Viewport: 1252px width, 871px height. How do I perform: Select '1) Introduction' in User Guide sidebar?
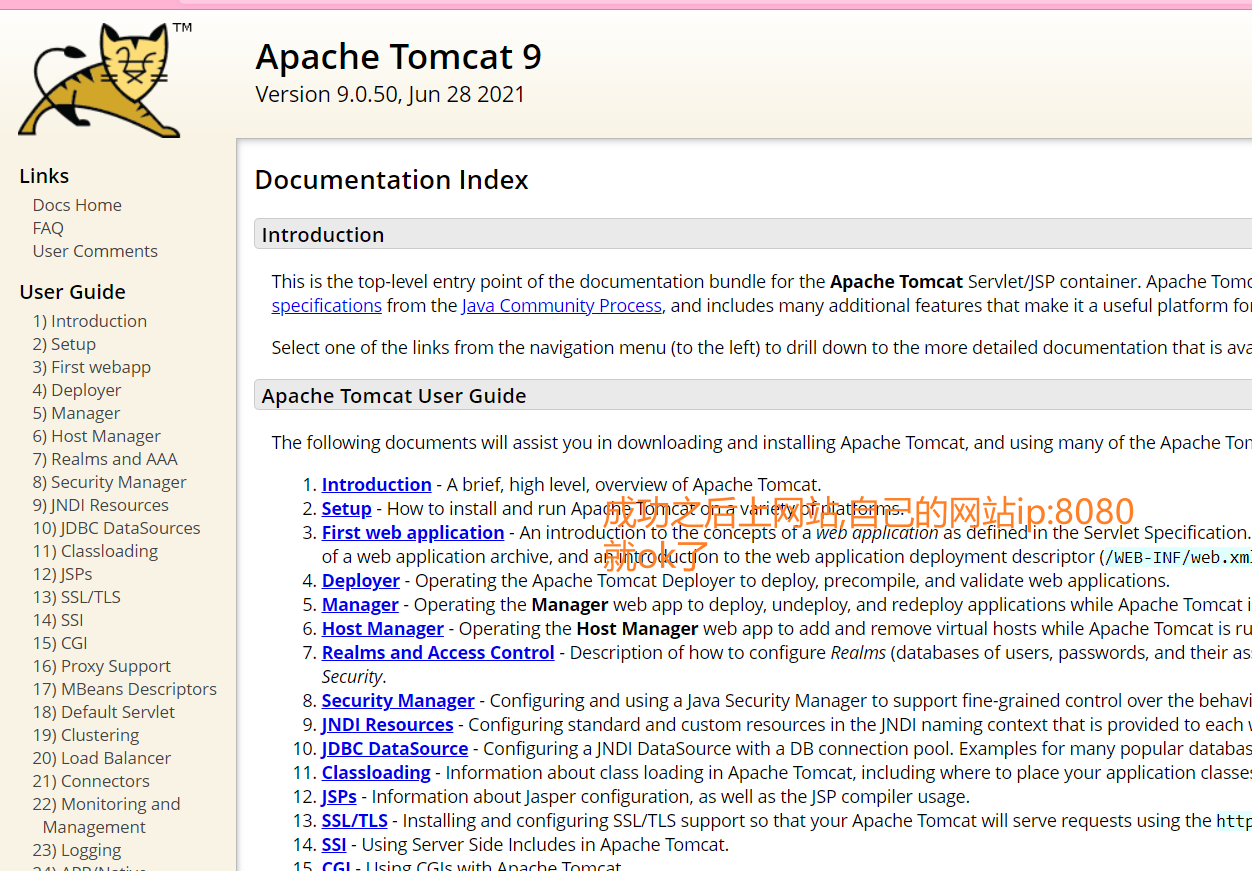coord(90,321)
